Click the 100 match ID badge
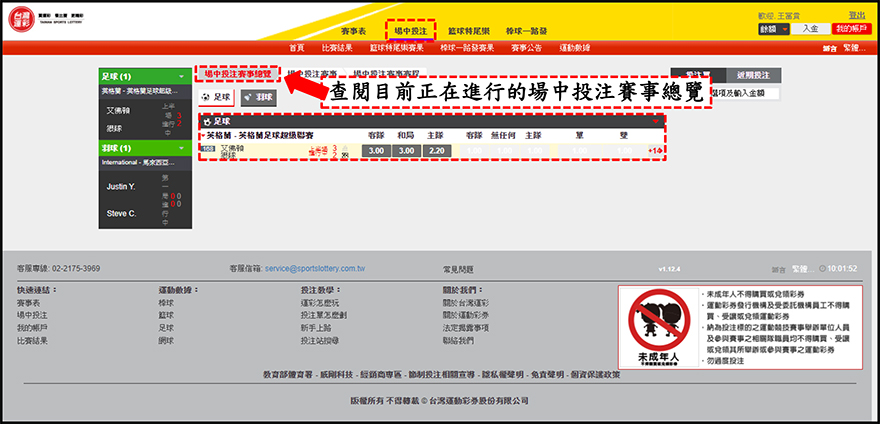This screenshot has height=424, width=880. click(207, 149)
